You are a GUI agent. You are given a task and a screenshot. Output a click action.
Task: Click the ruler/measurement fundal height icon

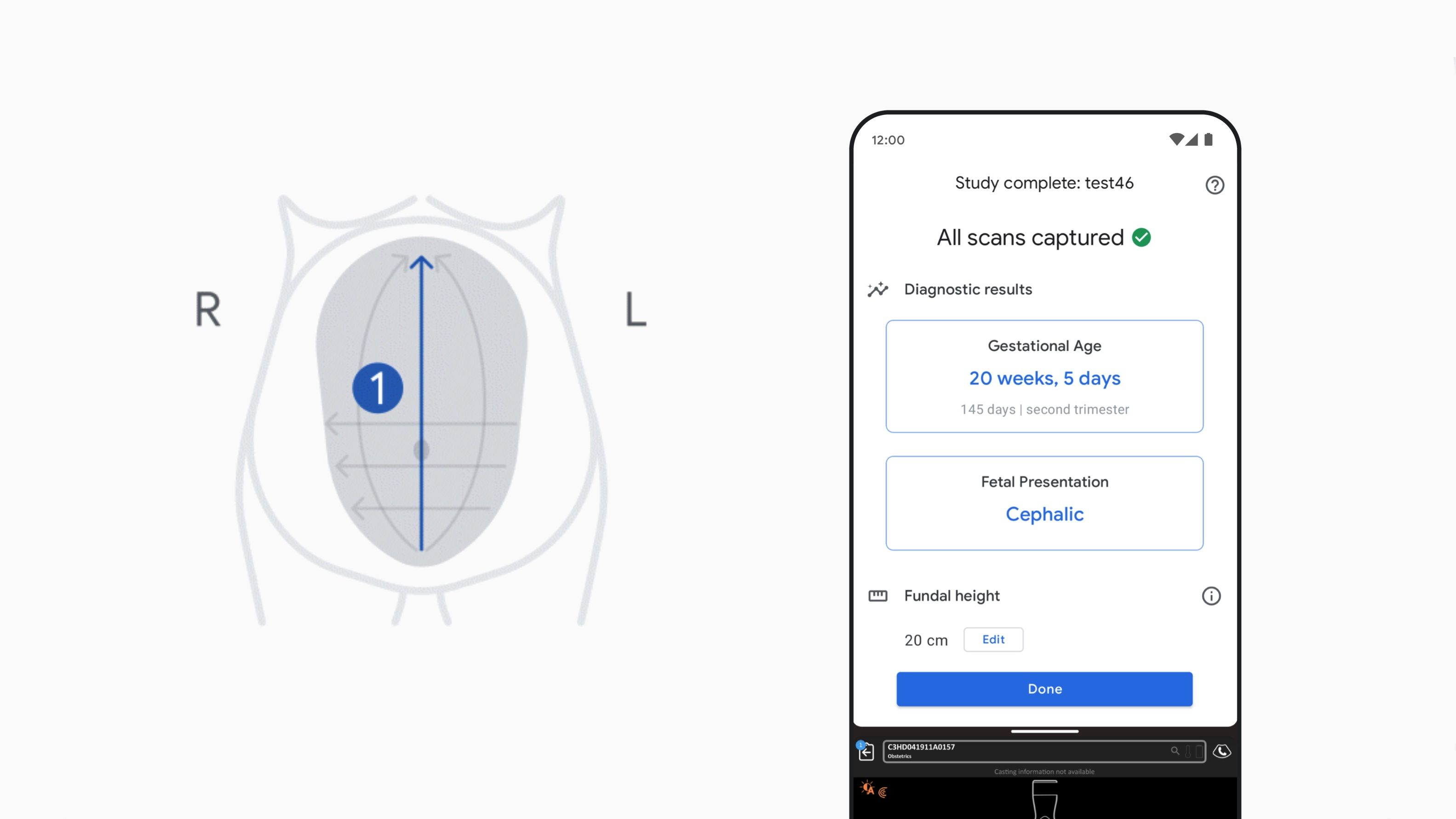pyautogui.click(x=877, y=596)
